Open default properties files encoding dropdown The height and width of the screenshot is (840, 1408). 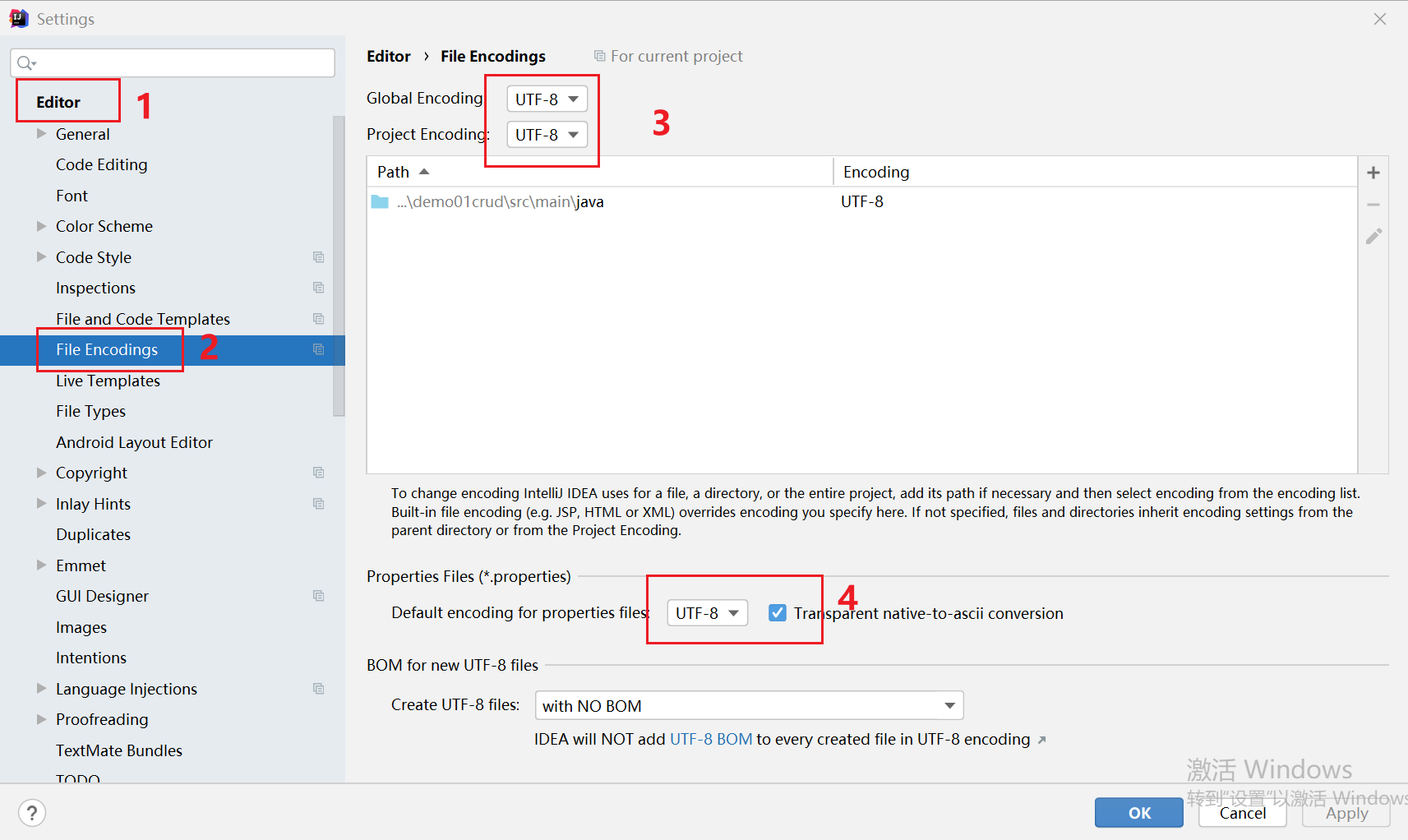point(707,612)
